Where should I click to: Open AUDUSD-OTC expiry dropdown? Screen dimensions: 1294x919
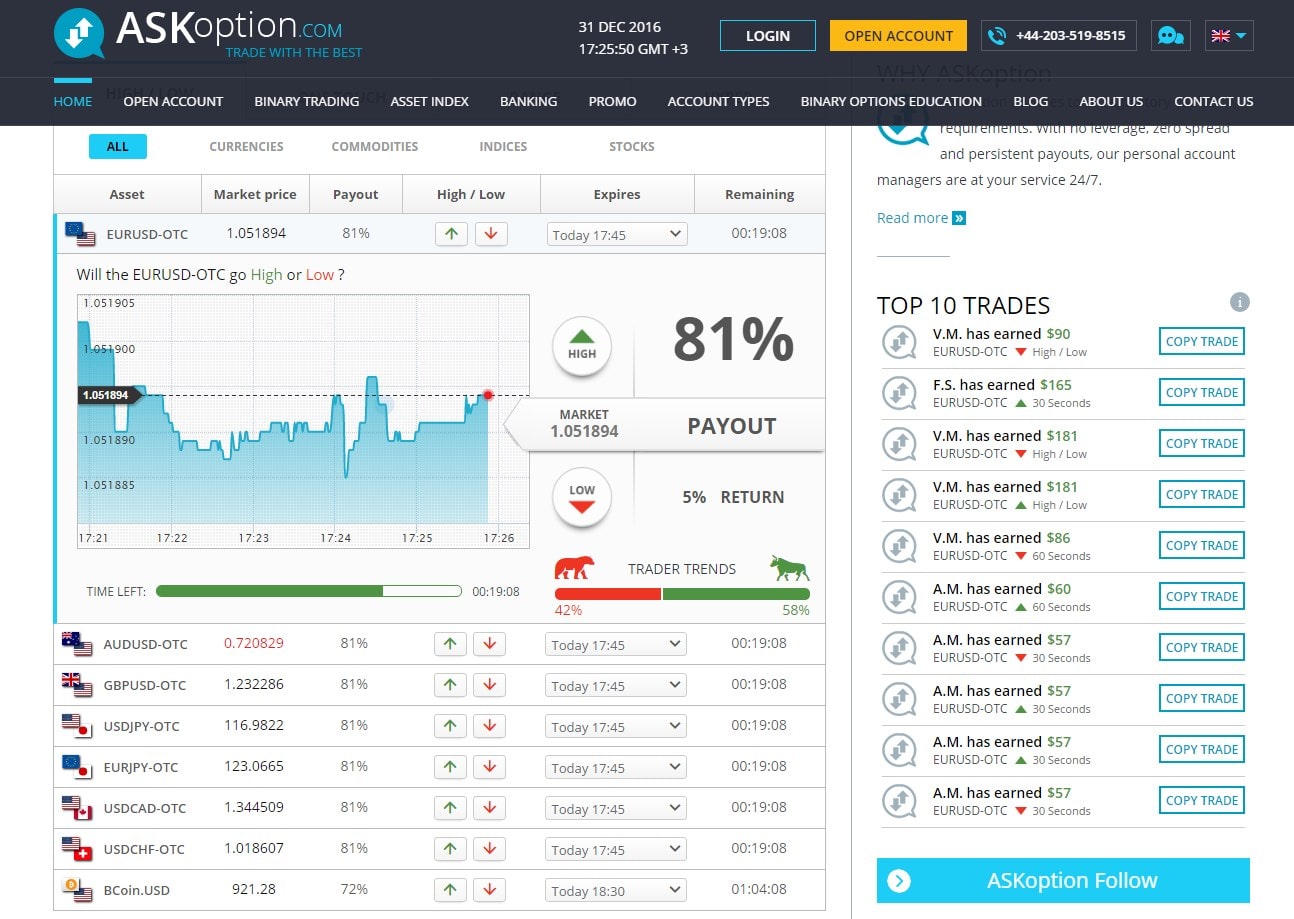coord(616,645)
